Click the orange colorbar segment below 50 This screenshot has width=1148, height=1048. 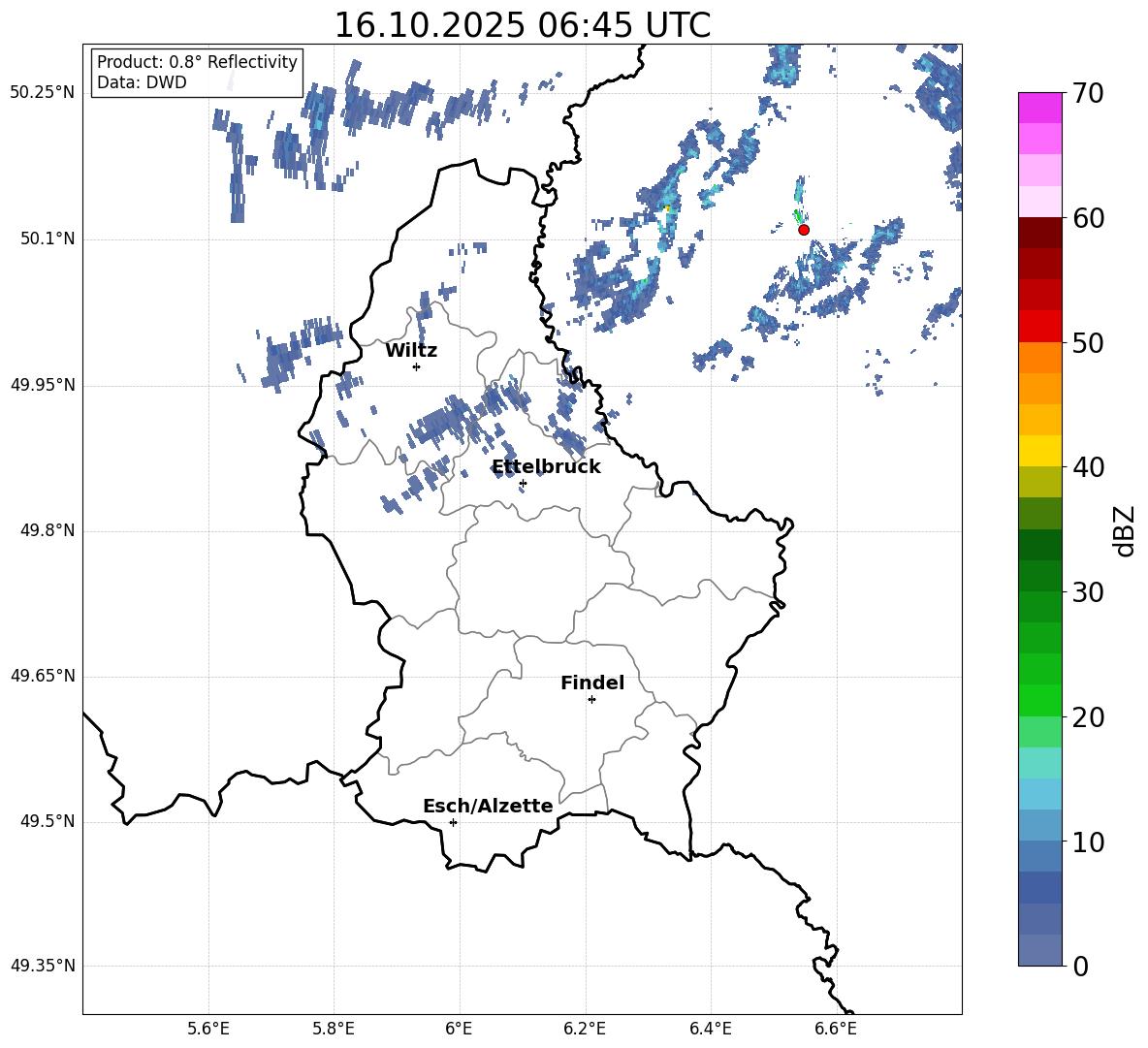click(1040, 358)
